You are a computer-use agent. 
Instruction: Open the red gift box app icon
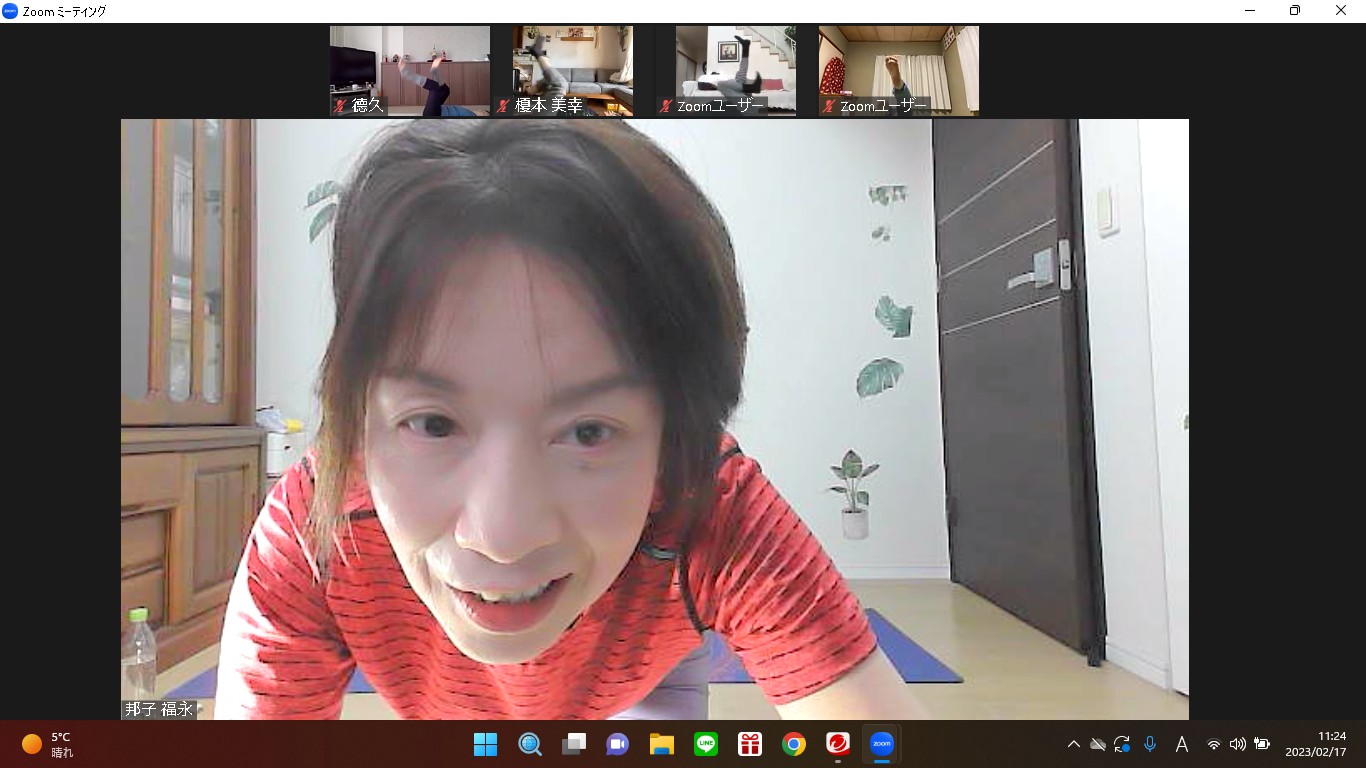pyautogui.click(x=750, y=744)
